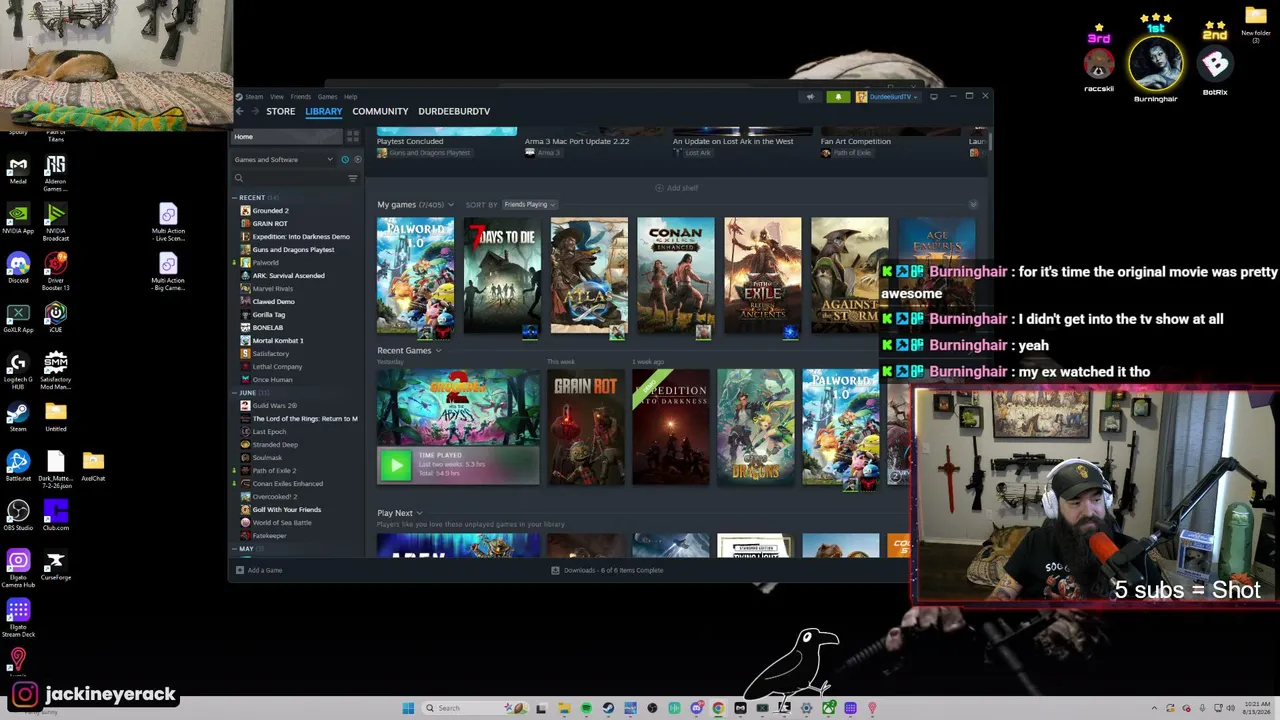Open the Fan Art Competition news item
Screen dimensions: 1280x720
tap(856, 144)
